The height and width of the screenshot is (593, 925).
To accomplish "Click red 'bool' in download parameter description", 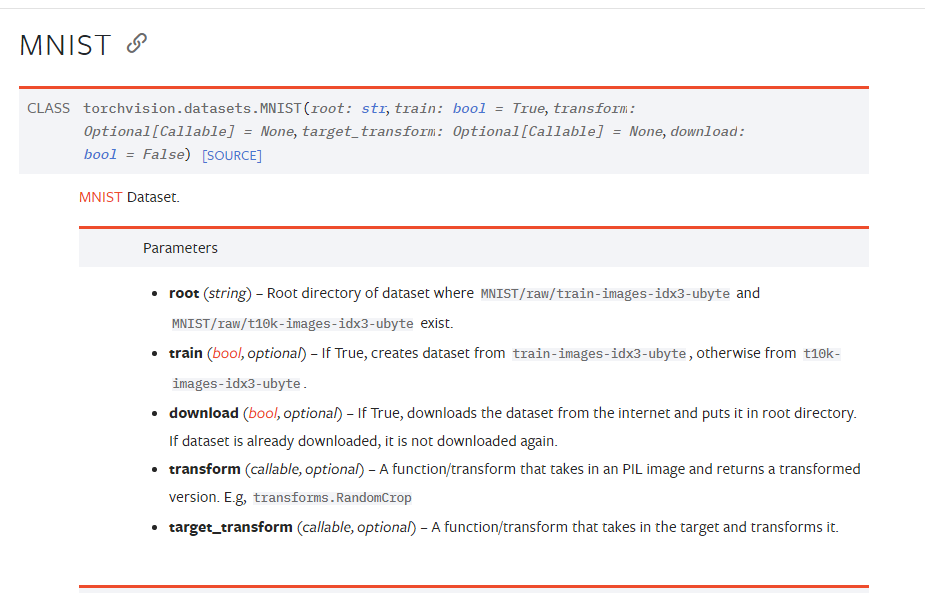I will [263, 413].
